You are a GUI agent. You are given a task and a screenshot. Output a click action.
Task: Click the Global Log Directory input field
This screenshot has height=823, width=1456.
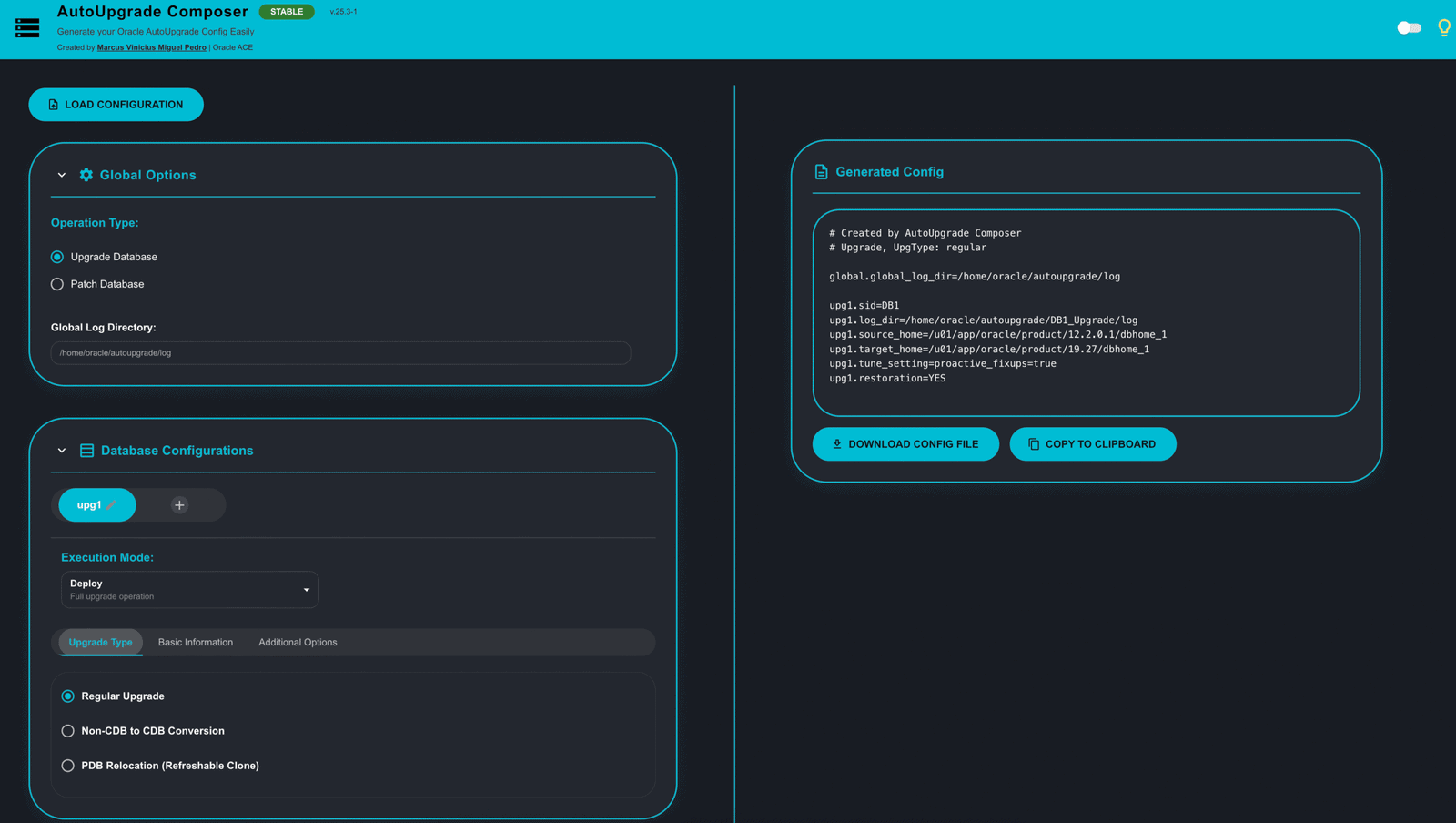pos(340,353)
